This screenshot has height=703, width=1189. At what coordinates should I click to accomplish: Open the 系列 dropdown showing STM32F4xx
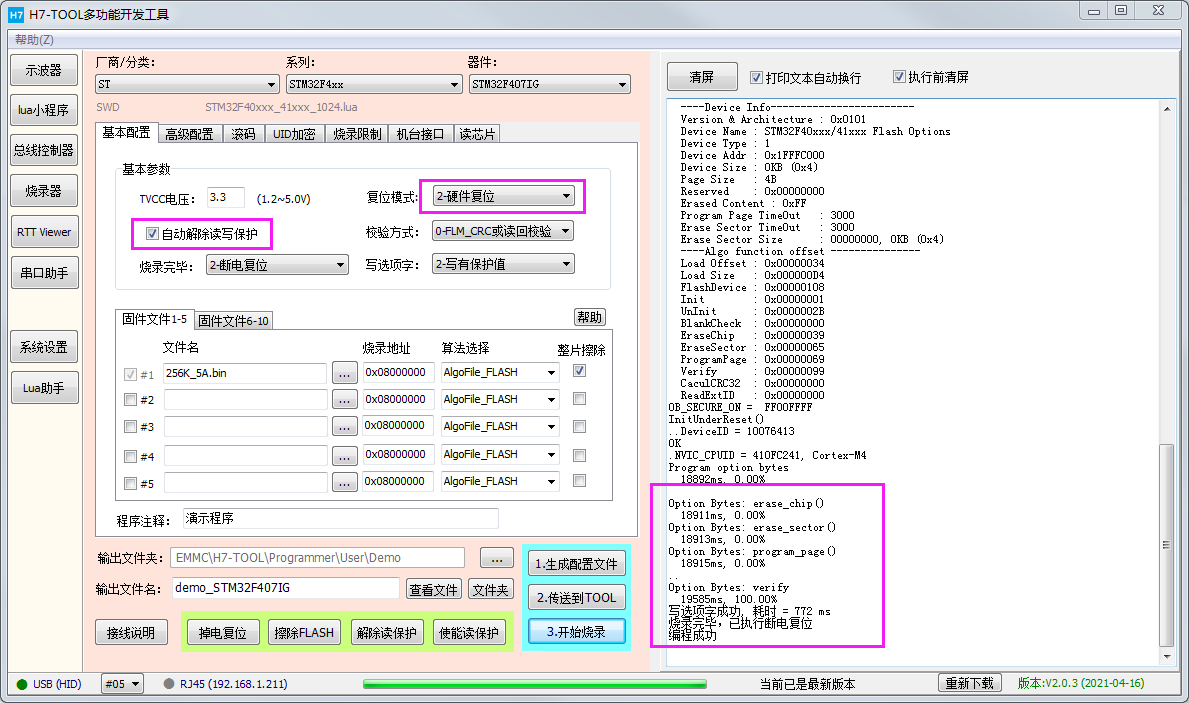coord(375,84)
